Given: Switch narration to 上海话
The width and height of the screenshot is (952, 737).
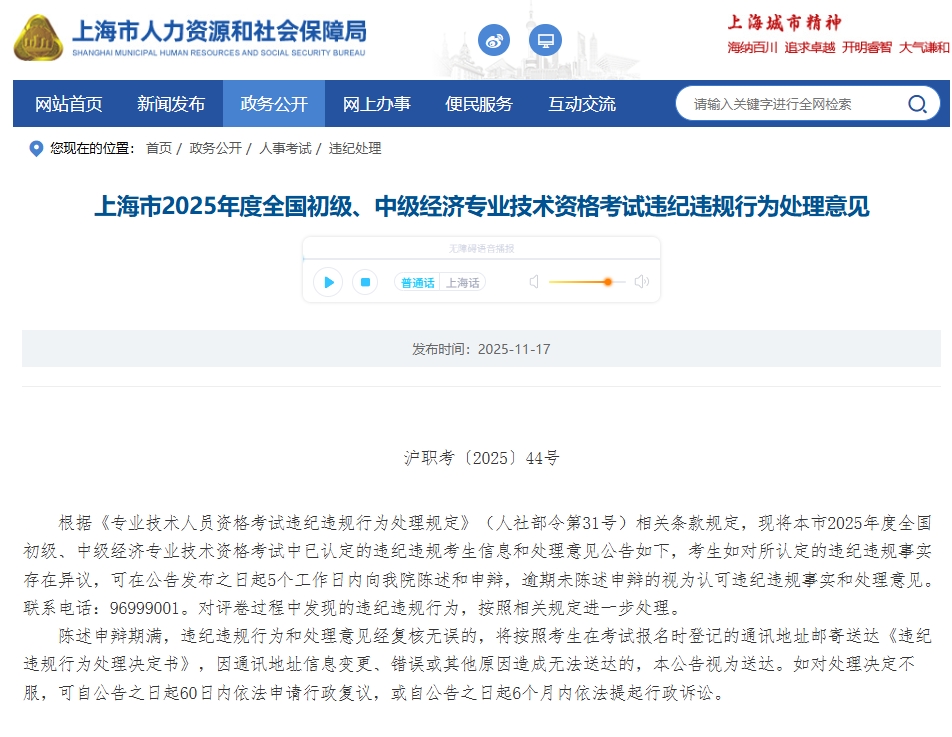Looking at the screenshot, I should click(x=462, y=283).
